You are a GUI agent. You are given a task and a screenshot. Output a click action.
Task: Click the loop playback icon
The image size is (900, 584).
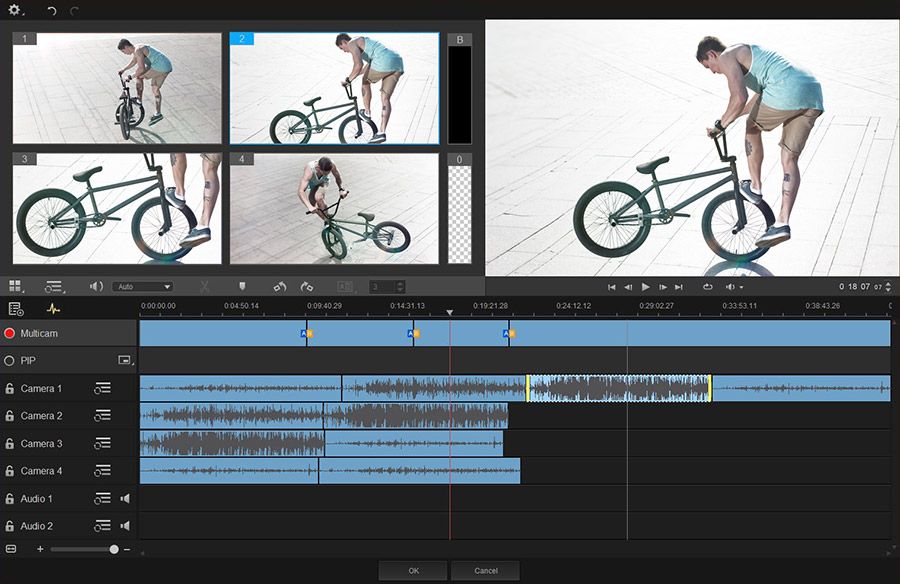[707, 287]
